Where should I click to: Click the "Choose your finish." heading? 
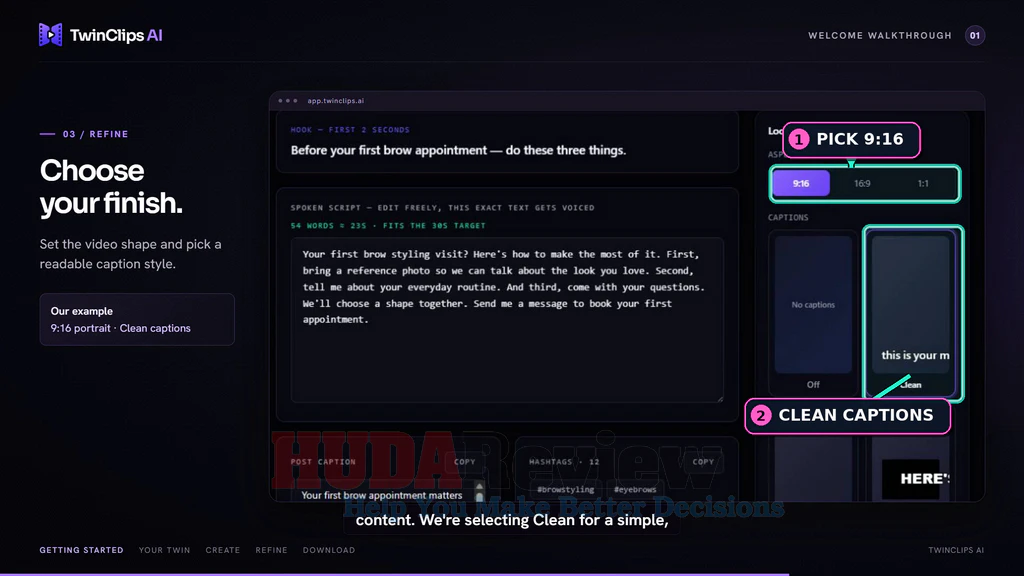tap(111, 187)
